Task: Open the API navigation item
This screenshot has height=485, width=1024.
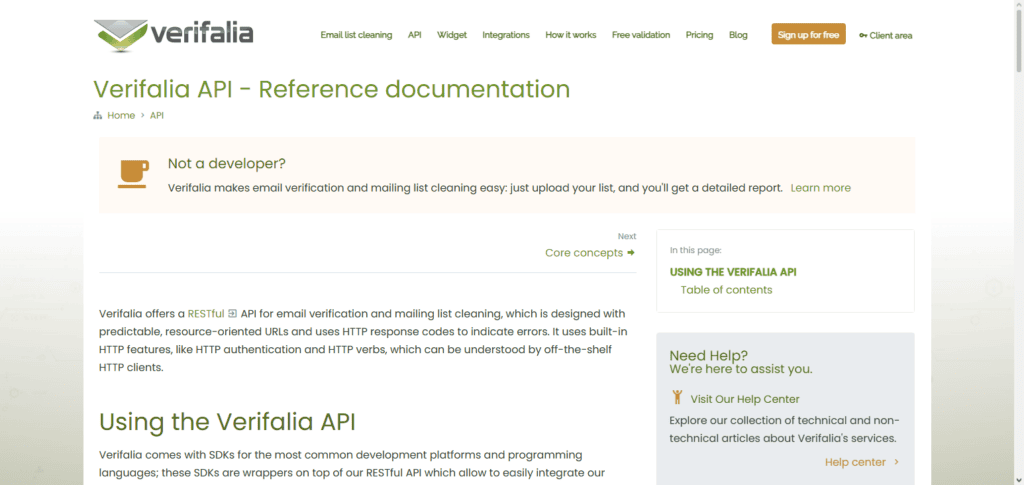Action: point(415,35)
